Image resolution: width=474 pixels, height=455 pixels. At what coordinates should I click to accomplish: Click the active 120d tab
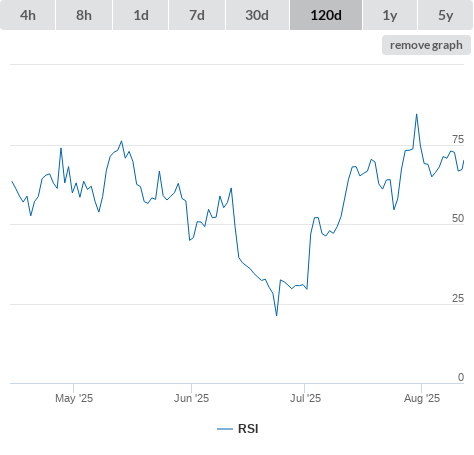coord(326,15)
